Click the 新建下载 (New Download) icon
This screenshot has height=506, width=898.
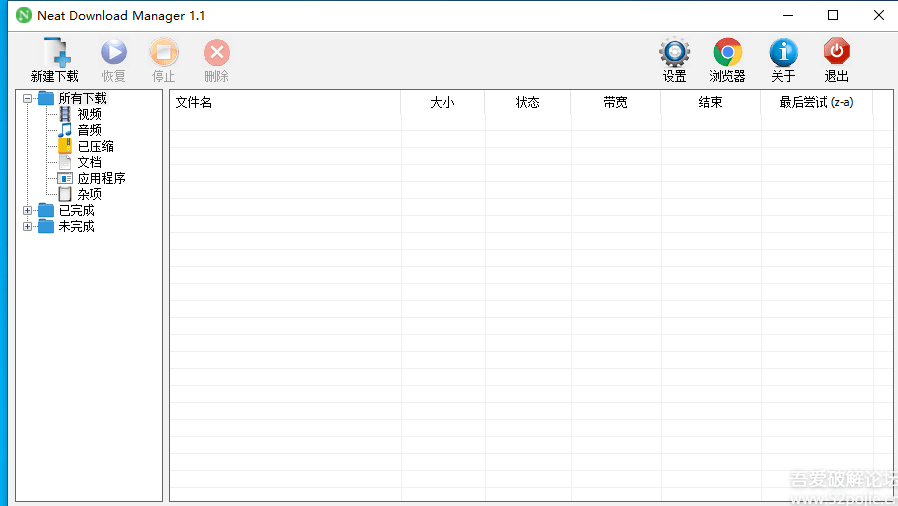[x=55, y=54]
